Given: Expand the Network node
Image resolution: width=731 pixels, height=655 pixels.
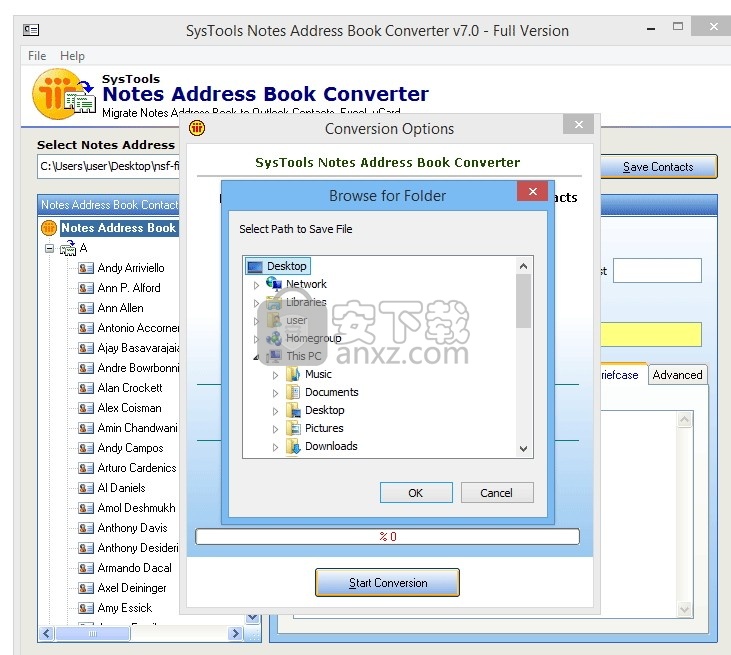Looking at the screenshot, I should [256, 285].
